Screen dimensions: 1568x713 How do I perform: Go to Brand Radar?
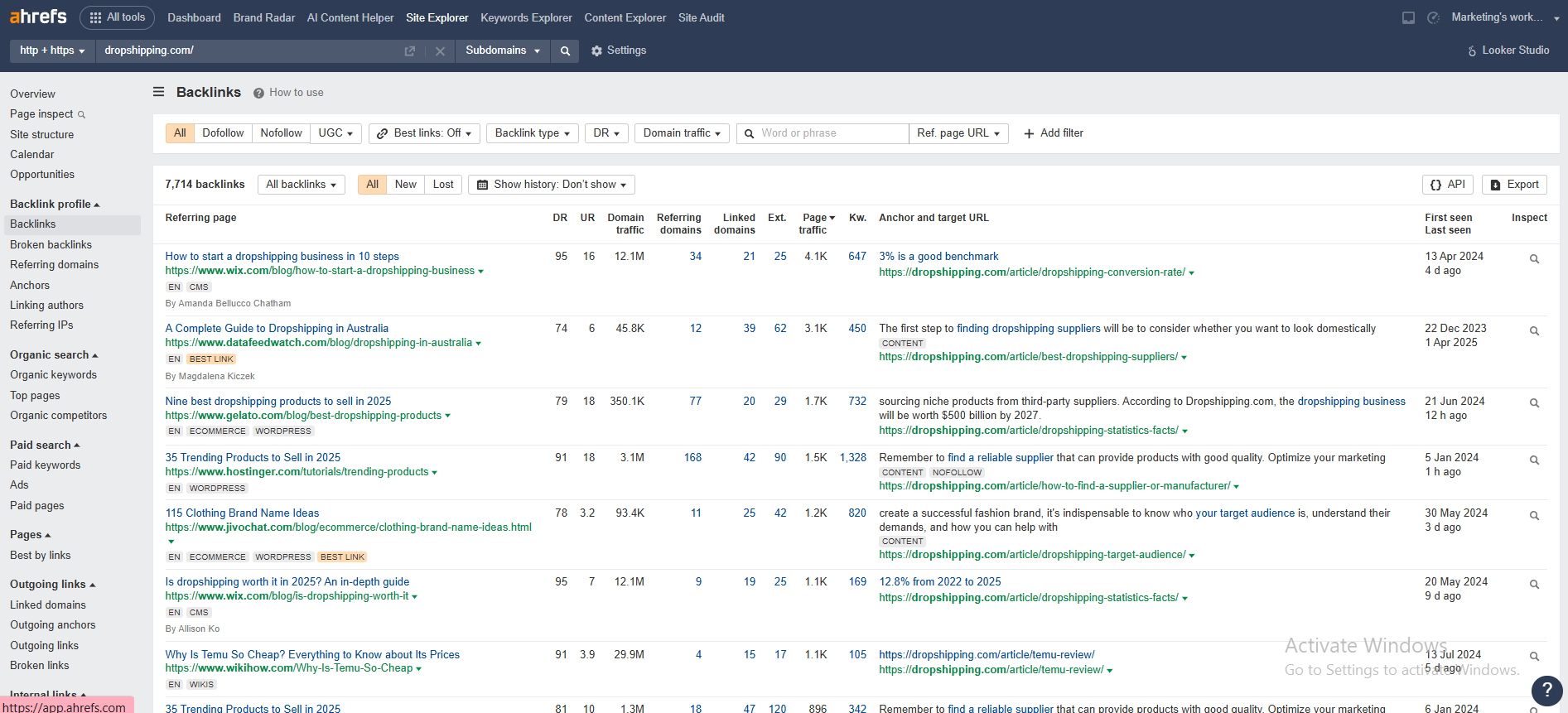[x=263, y=17]
